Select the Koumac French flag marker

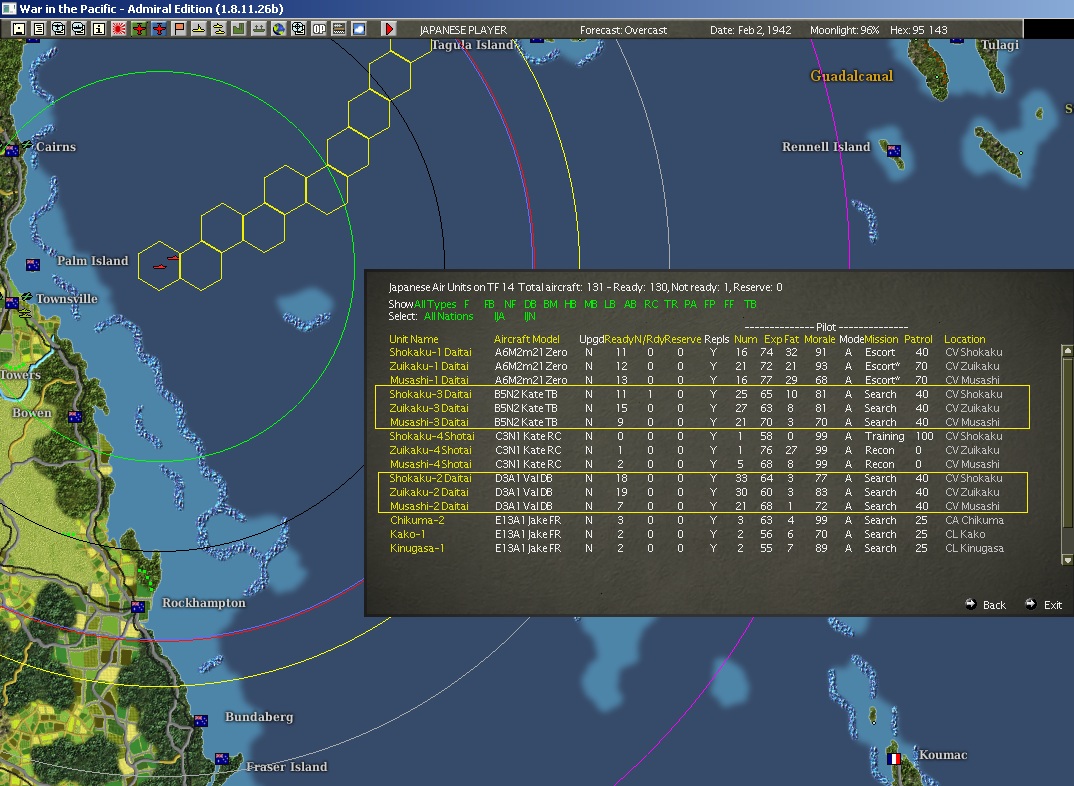point(894,759)
